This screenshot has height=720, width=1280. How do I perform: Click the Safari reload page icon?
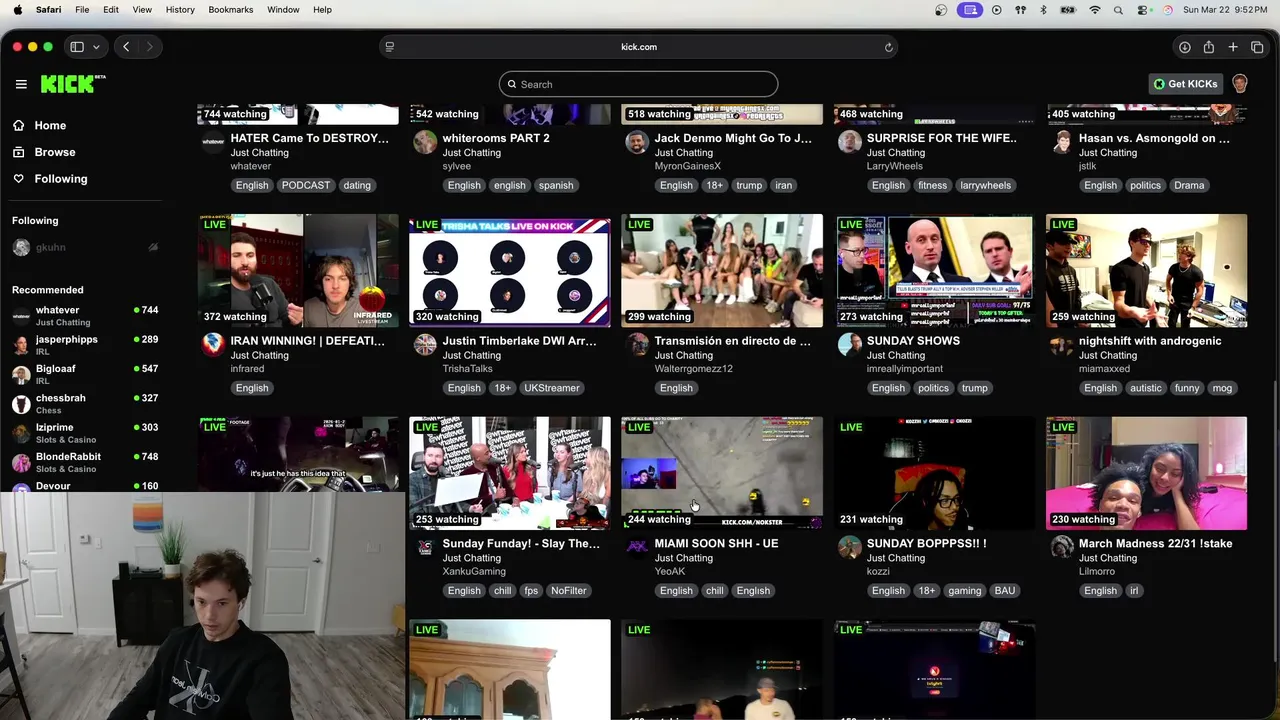pyautogui.click(x=888, y=47)
